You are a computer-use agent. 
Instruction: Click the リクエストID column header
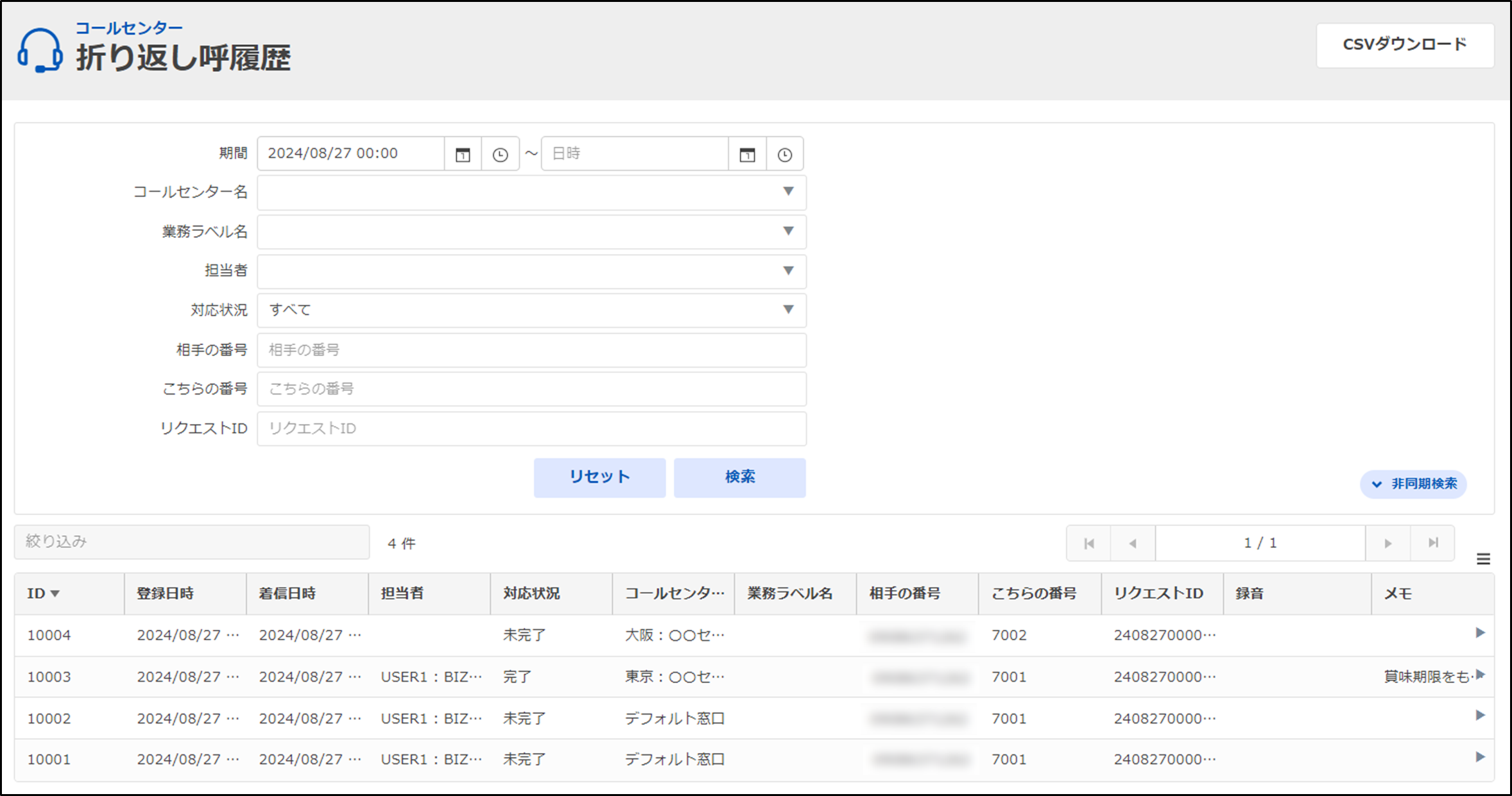[x=1162, y=594]
